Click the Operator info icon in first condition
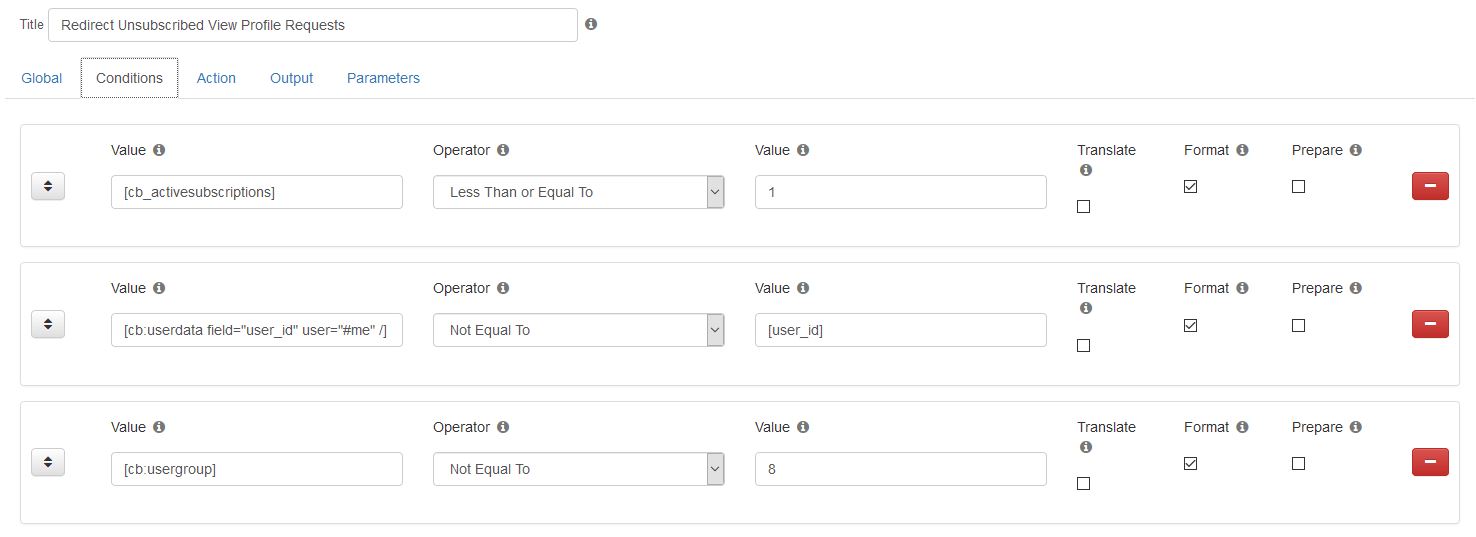This screenshot has width=1476, height=537. [503, 150]
